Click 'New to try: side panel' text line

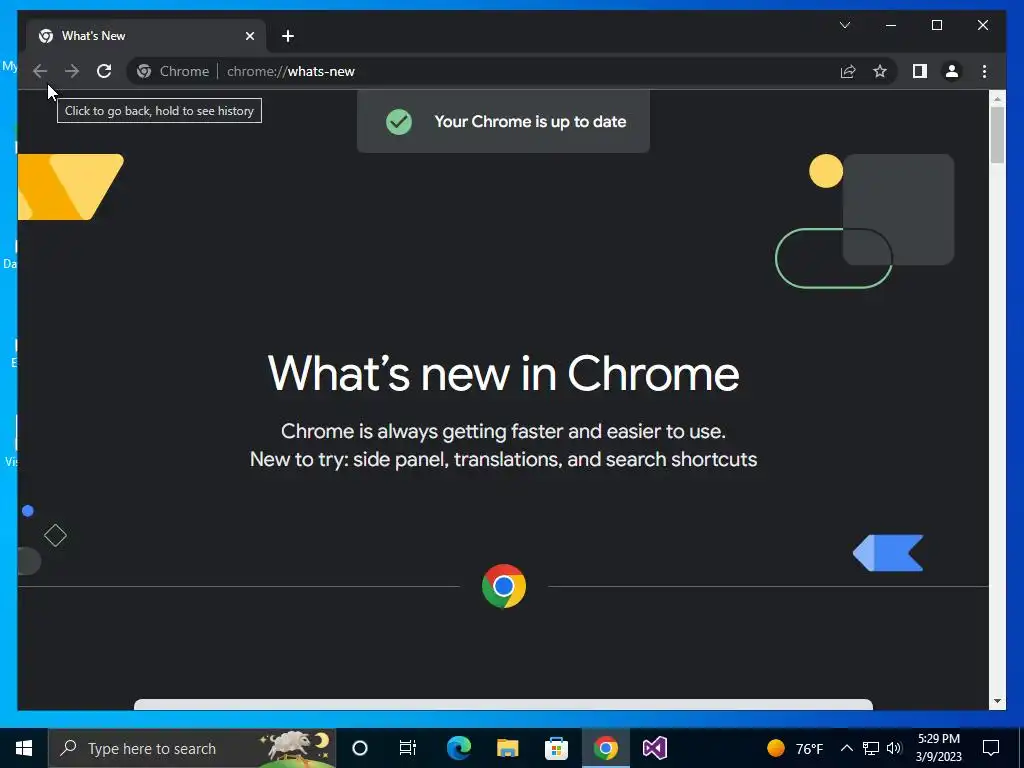[x=504, y=459]
